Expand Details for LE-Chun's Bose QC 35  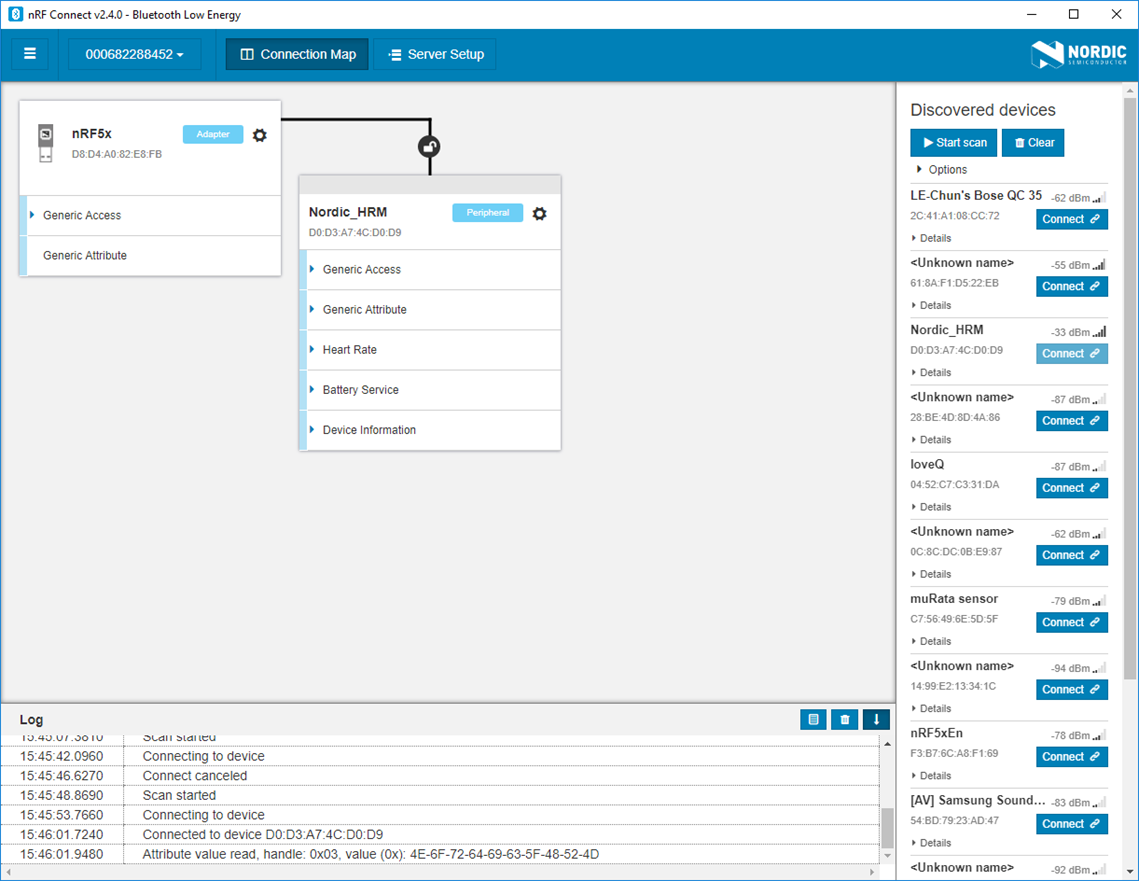tap(931, 238)
